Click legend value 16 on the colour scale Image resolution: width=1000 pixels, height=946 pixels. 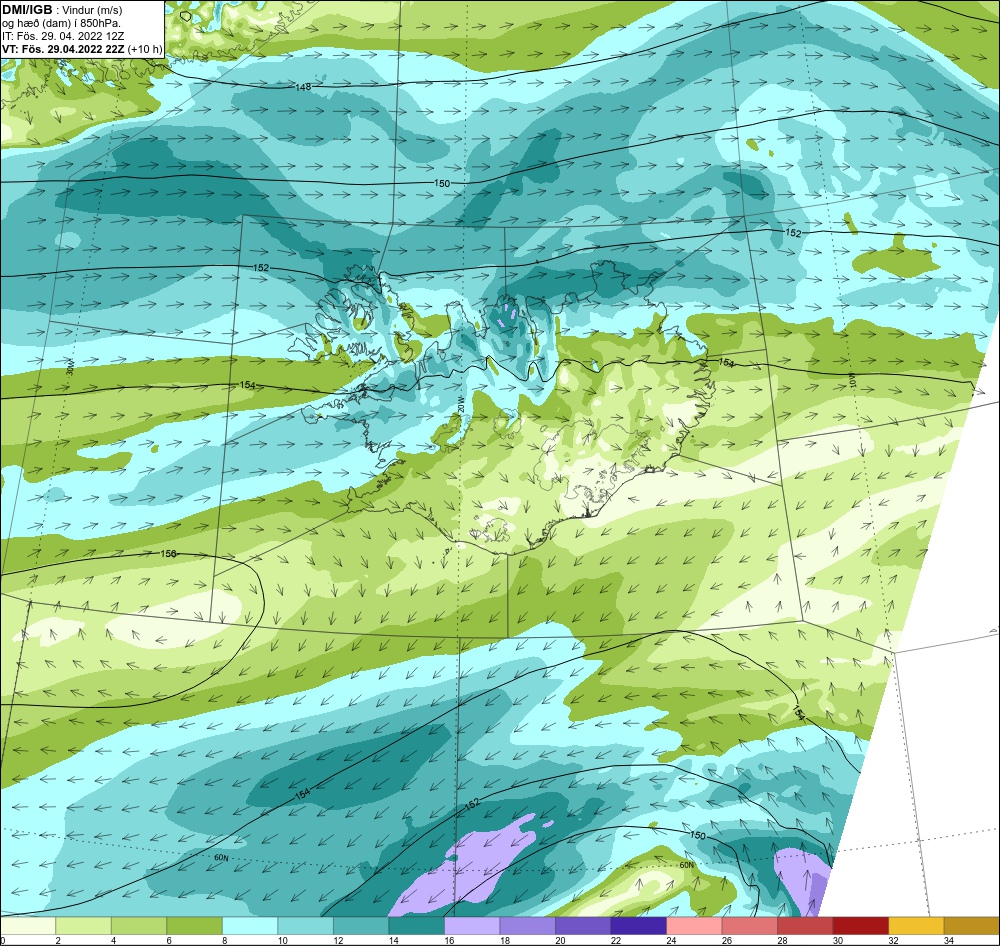(x=449, y=940)
